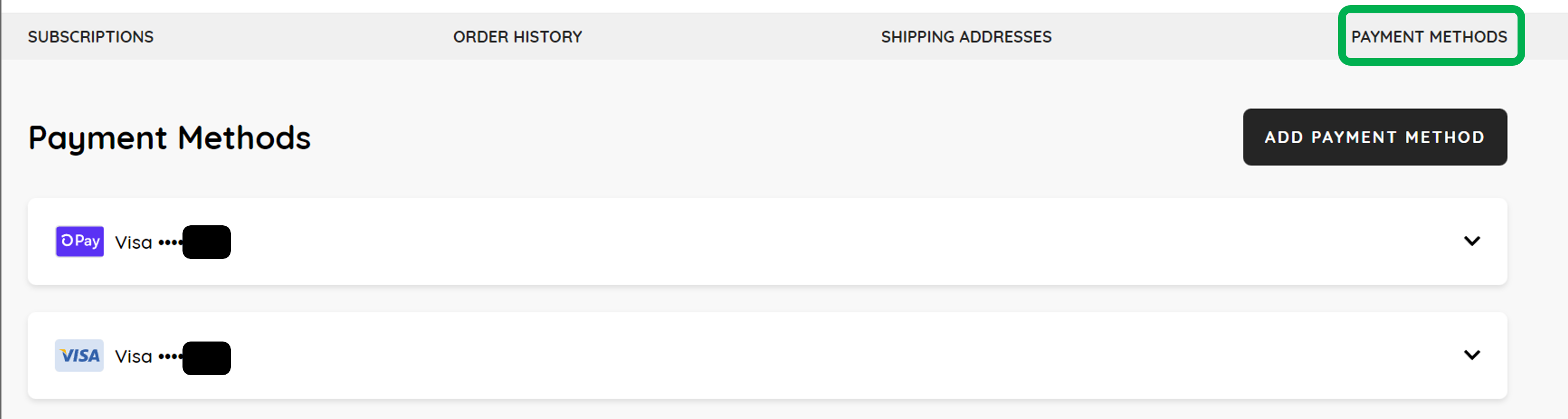This screenshot has width=1568, height=419.
Task: Select the masked dots on second Visa card
Action: click(x=170, y=356)
